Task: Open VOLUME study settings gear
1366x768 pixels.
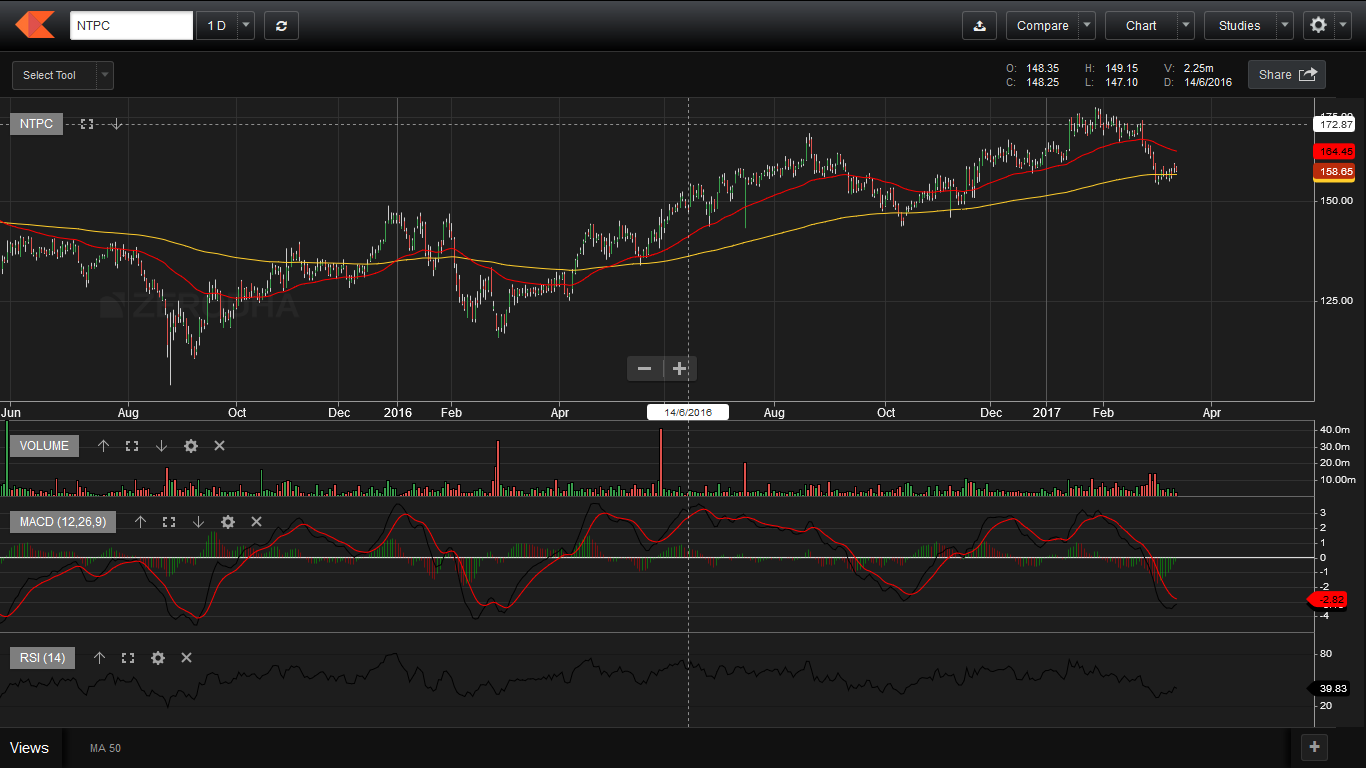Action: pyautogui.click(x=191, y=446)
